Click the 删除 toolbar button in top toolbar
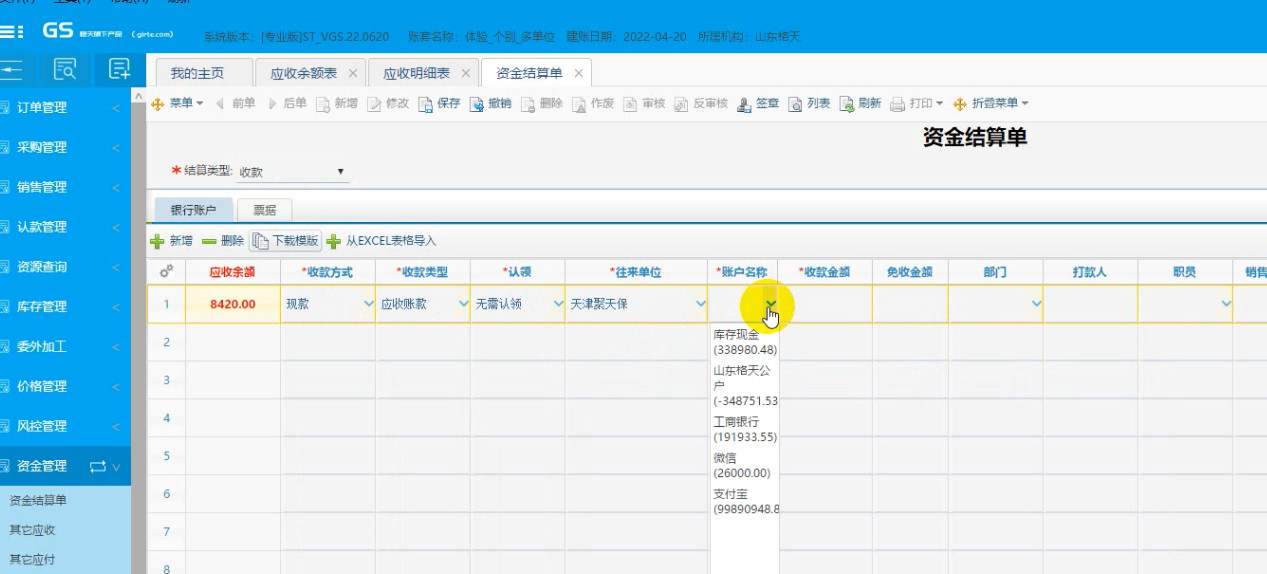 click(542, 103)
